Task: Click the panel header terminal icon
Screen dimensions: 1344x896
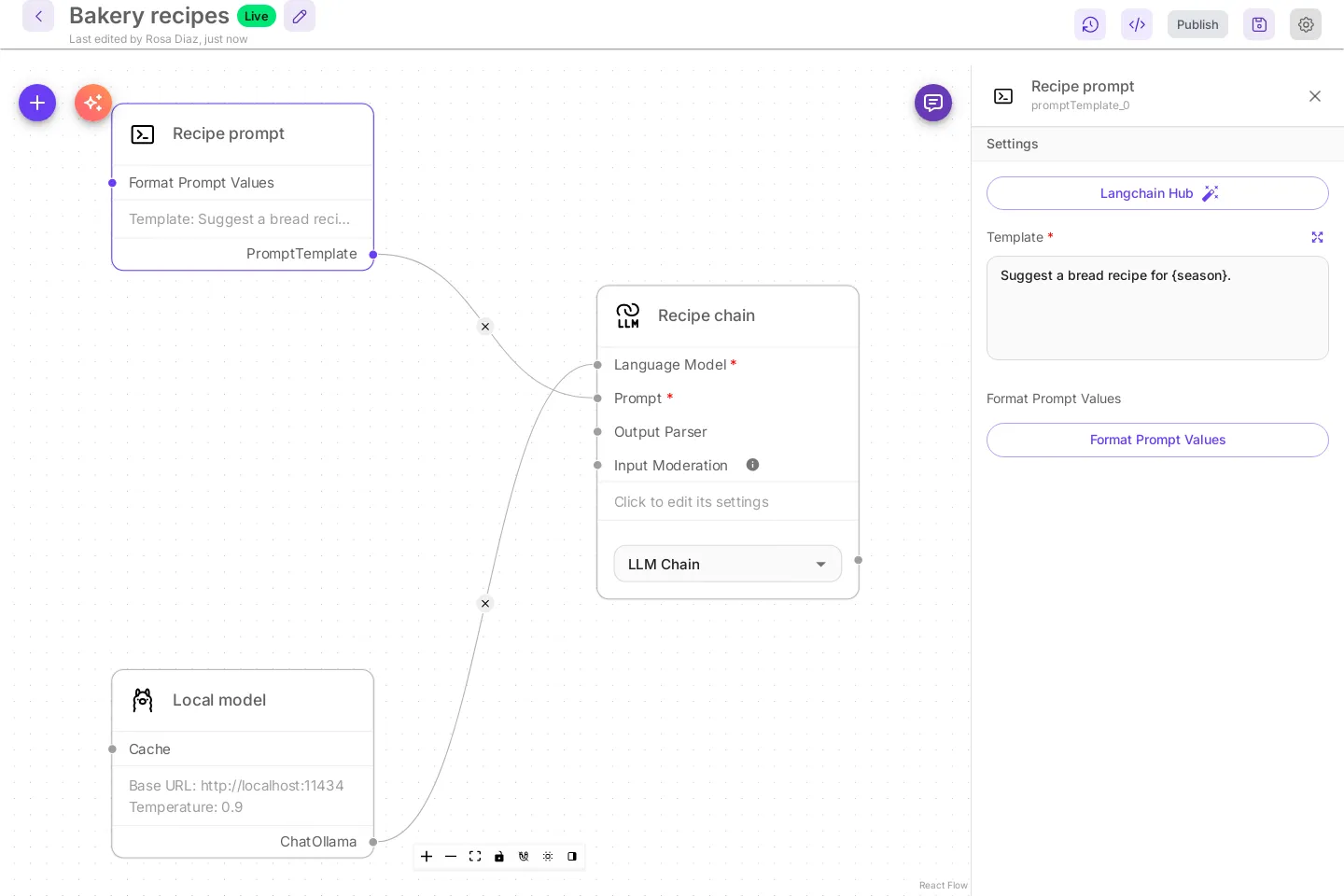Action: (1003, 96)
